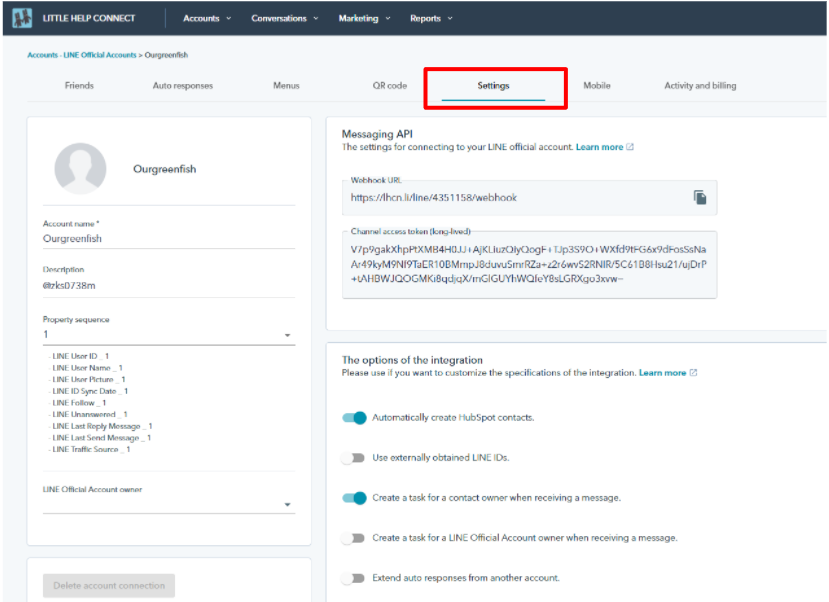Viewport: 829px width, 602px height.
Task: Open the Property sequence dropdown
Action: pyautogui.click(x=169, y=335)
